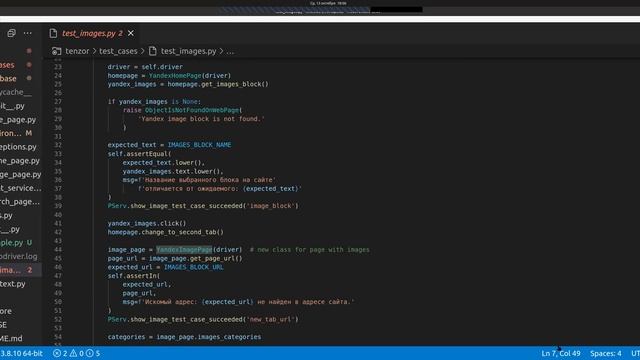The image size is (640, 360).
Task: Open the file ending in 'eptions.py' in explorer
Action: tap(18, 147)
